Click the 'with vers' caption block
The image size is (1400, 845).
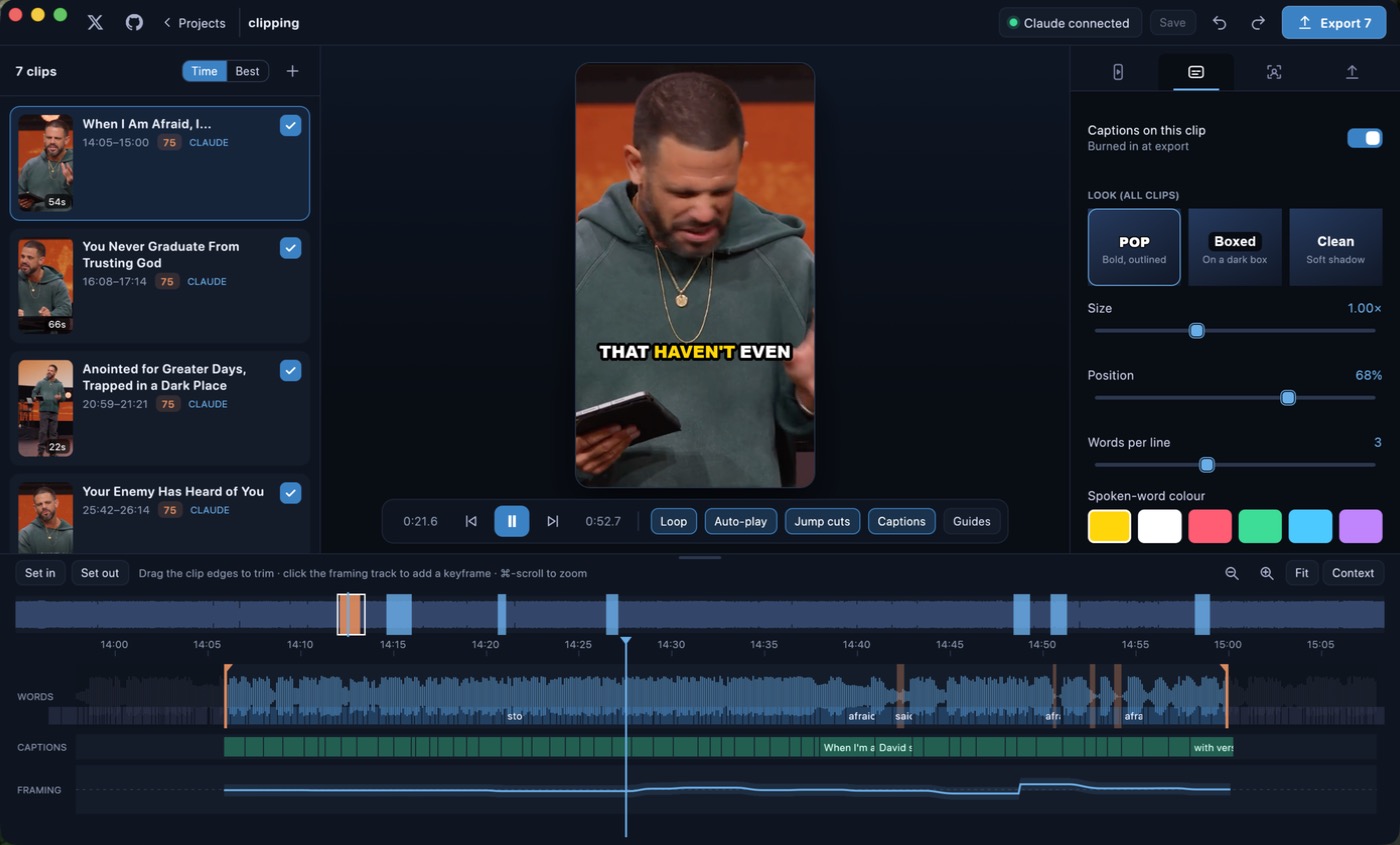1212,747
